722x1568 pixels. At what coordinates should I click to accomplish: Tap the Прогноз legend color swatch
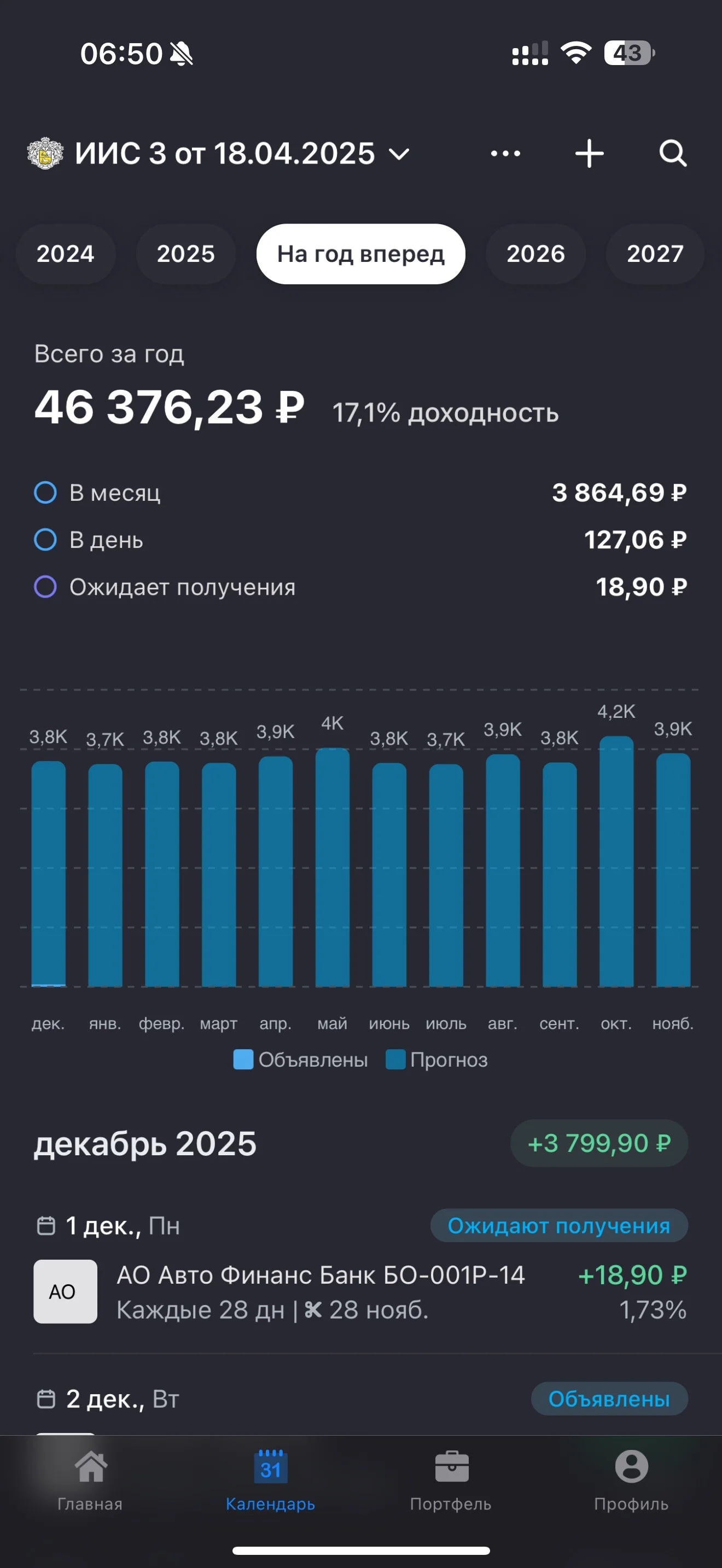pyautogui.click(x=395, y=1059)
